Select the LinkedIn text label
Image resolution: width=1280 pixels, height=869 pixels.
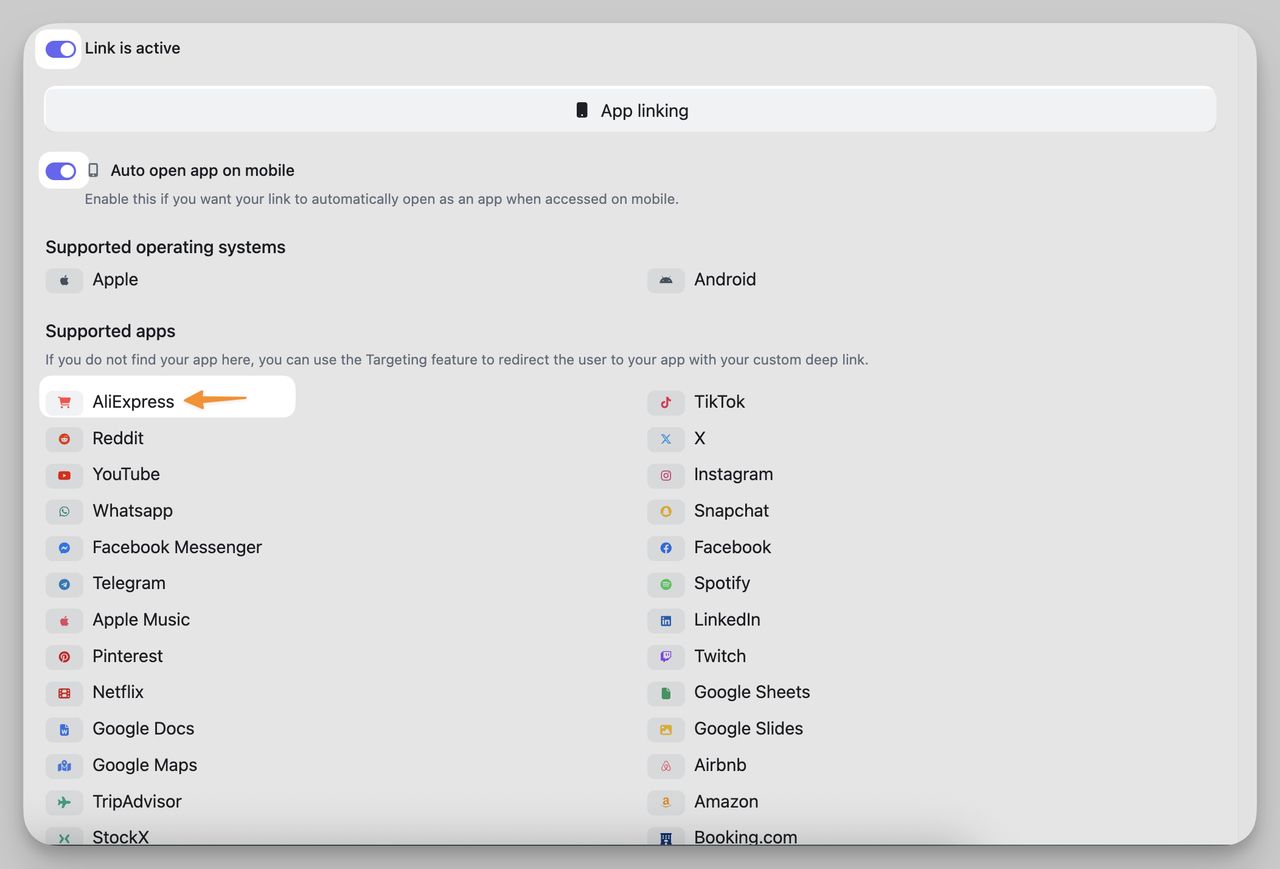pyautogui.click(x=727, y=620)
